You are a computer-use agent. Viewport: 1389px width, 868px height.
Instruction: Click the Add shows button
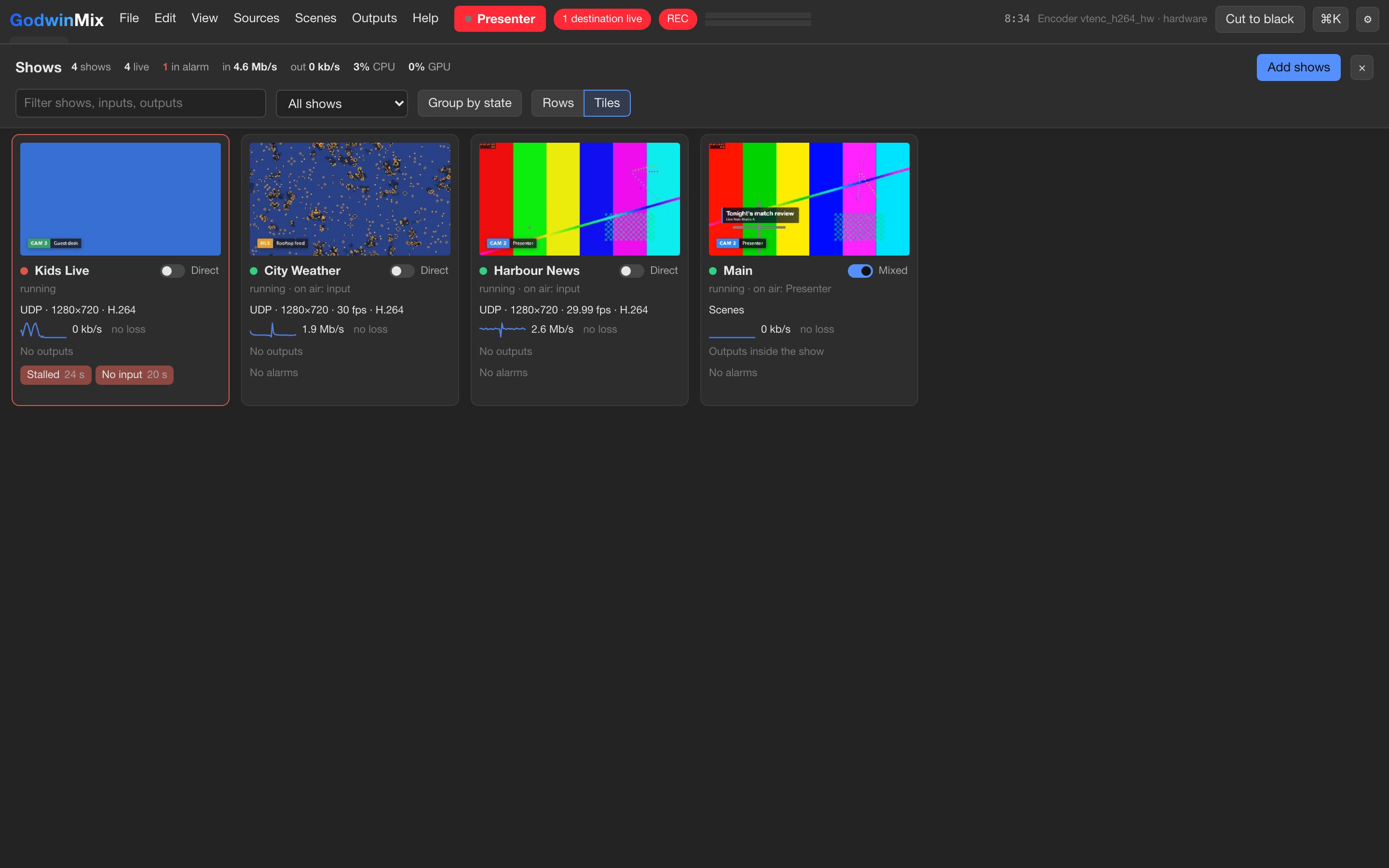1298,68
